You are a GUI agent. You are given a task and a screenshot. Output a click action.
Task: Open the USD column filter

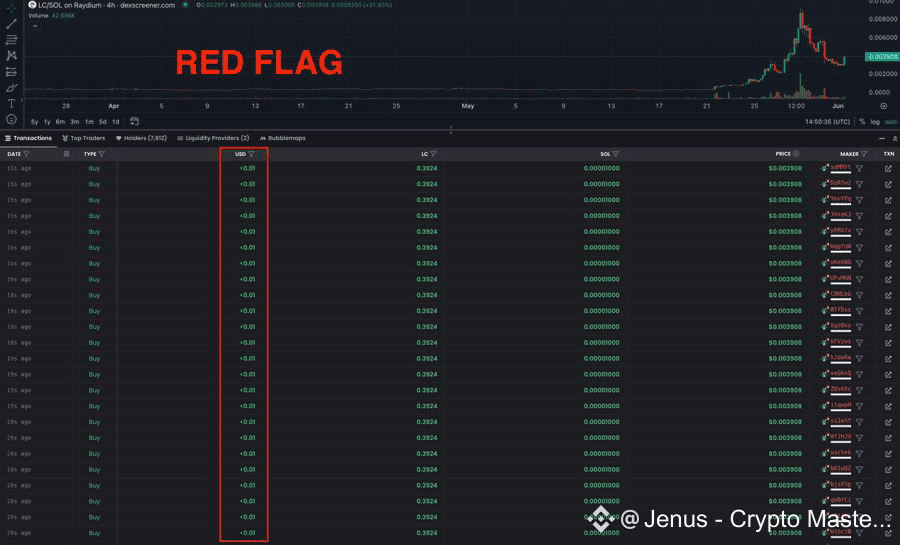click(251, 154)
